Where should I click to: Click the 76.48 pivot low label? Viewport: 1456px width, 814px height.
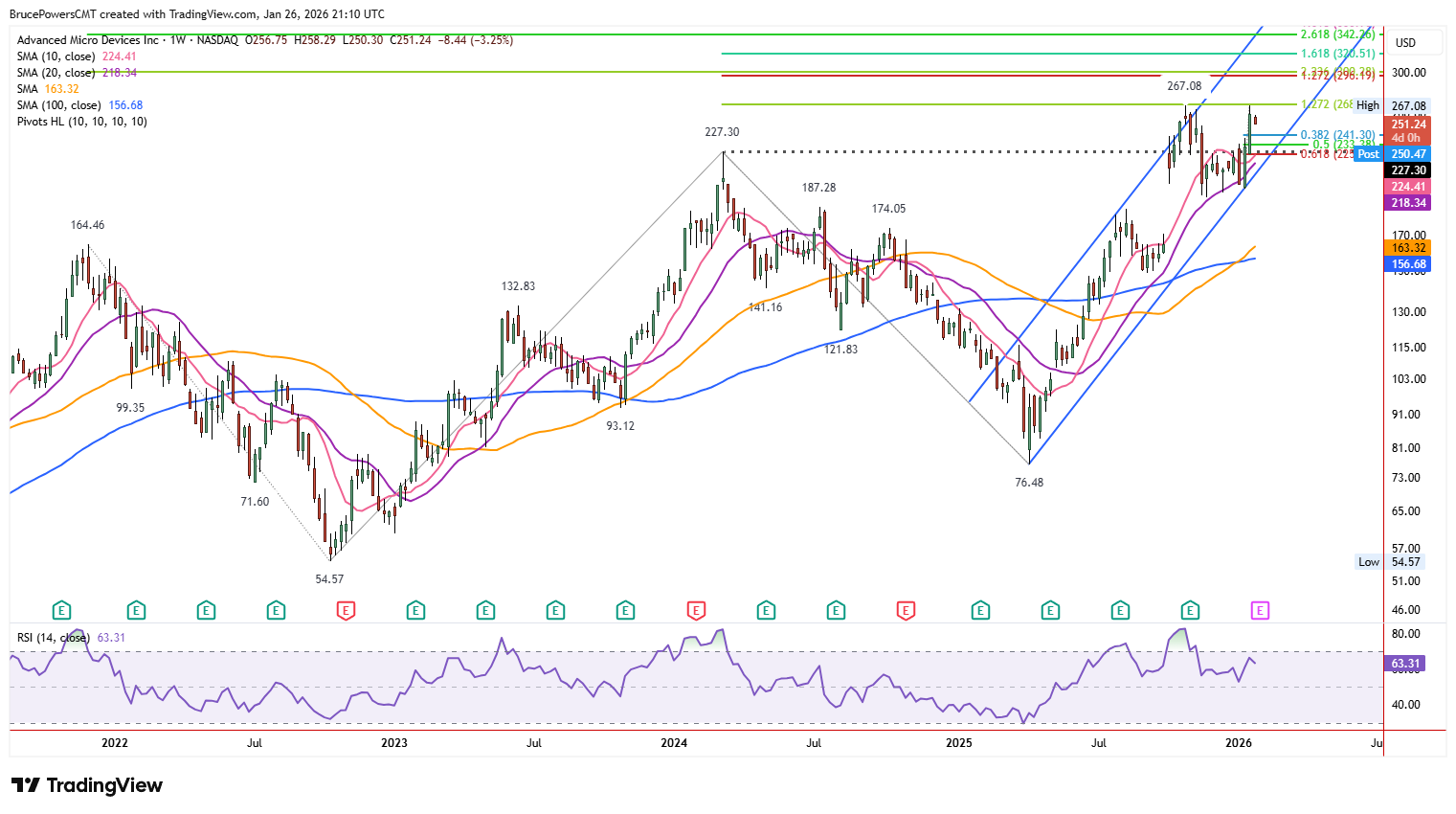(x=1029, y=483)
